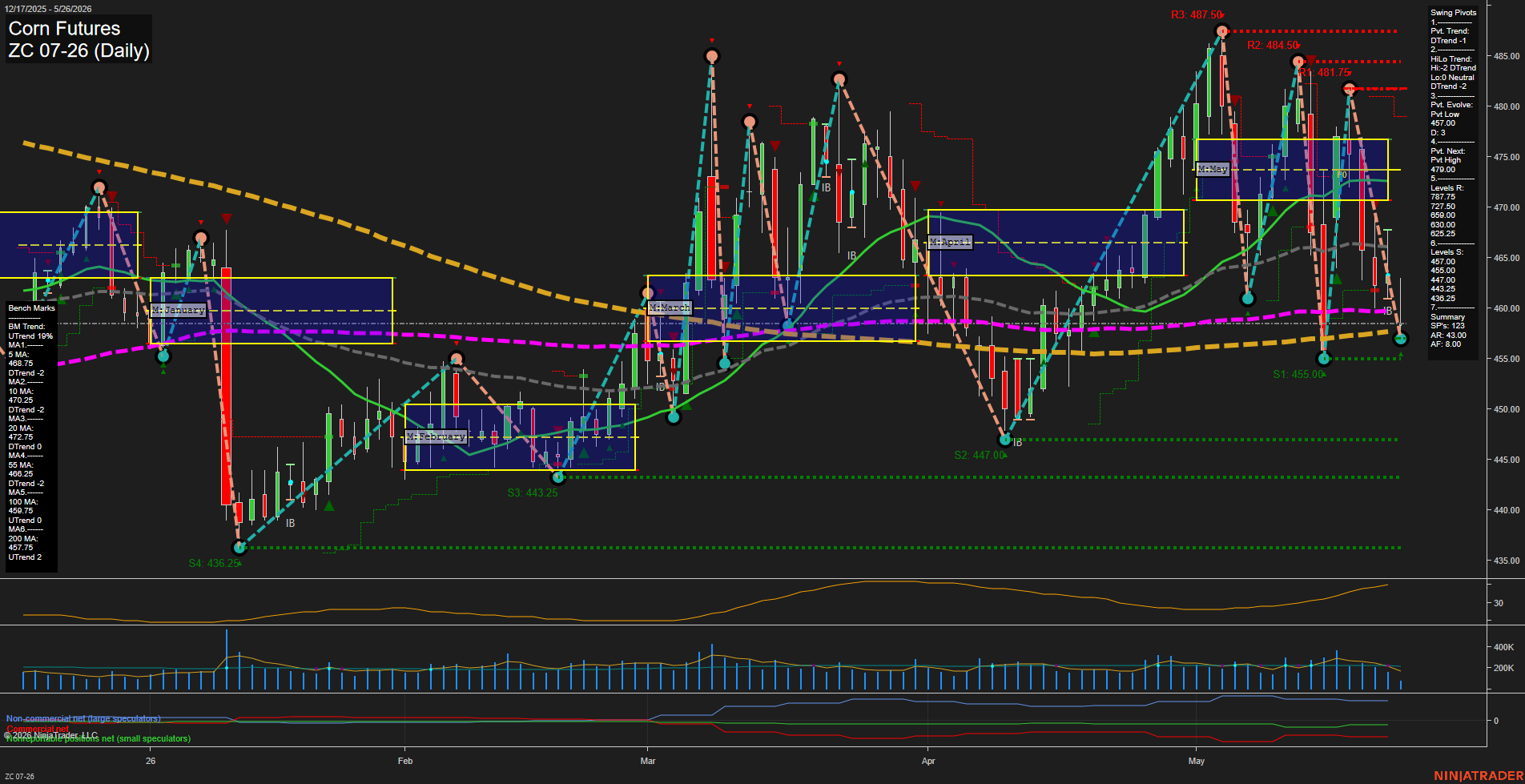The height and width of the screenshot is (784, 1525).
Task: Click the May label on the time axis
Action: tap(1197, 761)
